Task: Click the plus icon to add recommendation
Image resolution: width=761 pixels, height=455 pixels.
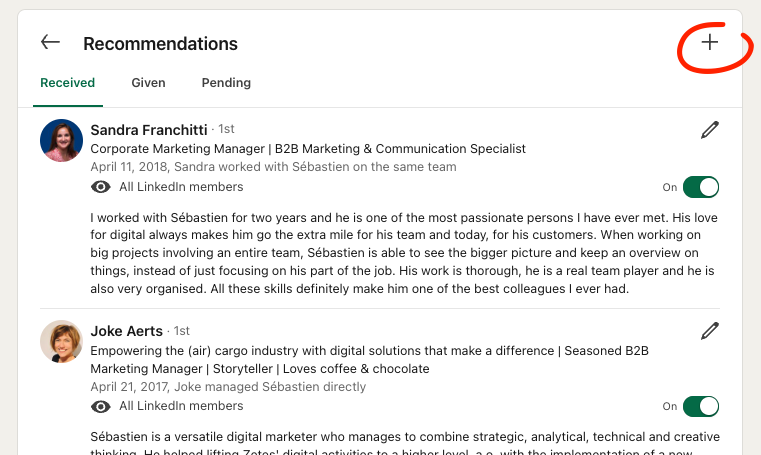Action: [710, 42]
